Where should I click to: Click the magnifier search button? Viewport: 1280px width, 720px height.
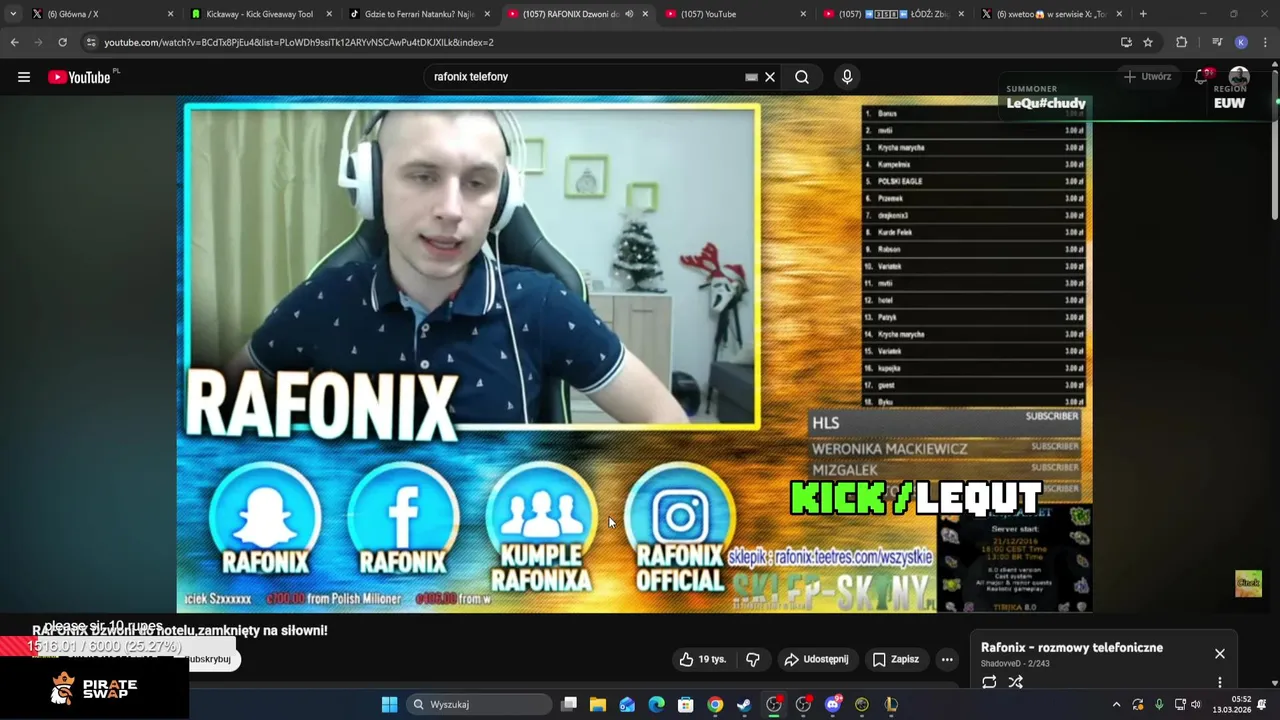(802, 77)
